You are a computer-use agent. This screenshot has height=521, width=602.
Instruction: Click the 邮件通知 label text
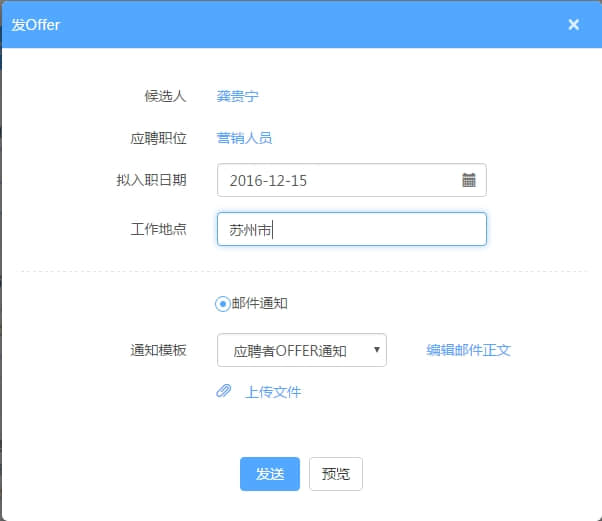(x=260, y=303)
